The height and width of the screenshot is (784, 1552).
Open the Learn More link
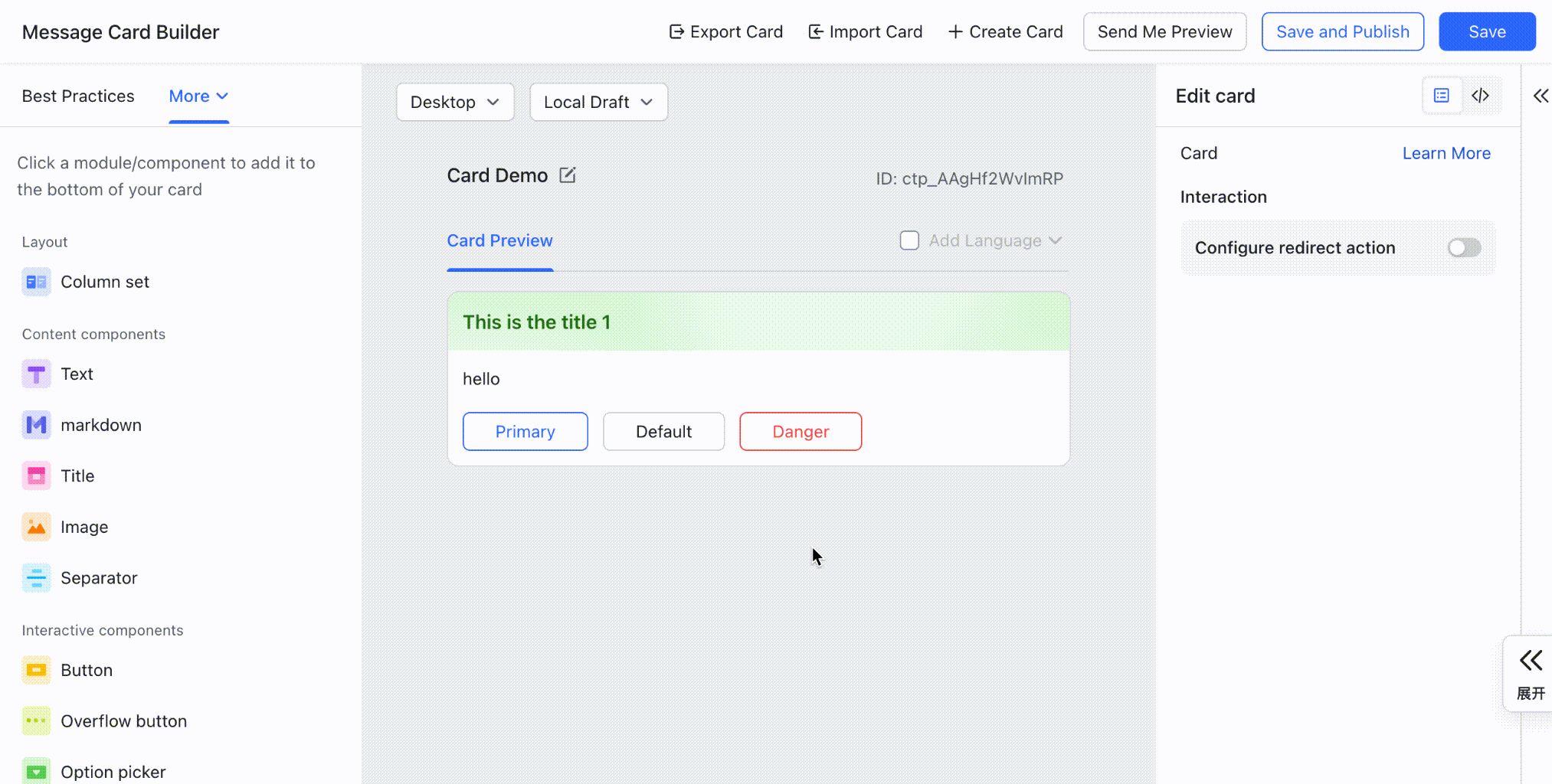click(1446, 153)
